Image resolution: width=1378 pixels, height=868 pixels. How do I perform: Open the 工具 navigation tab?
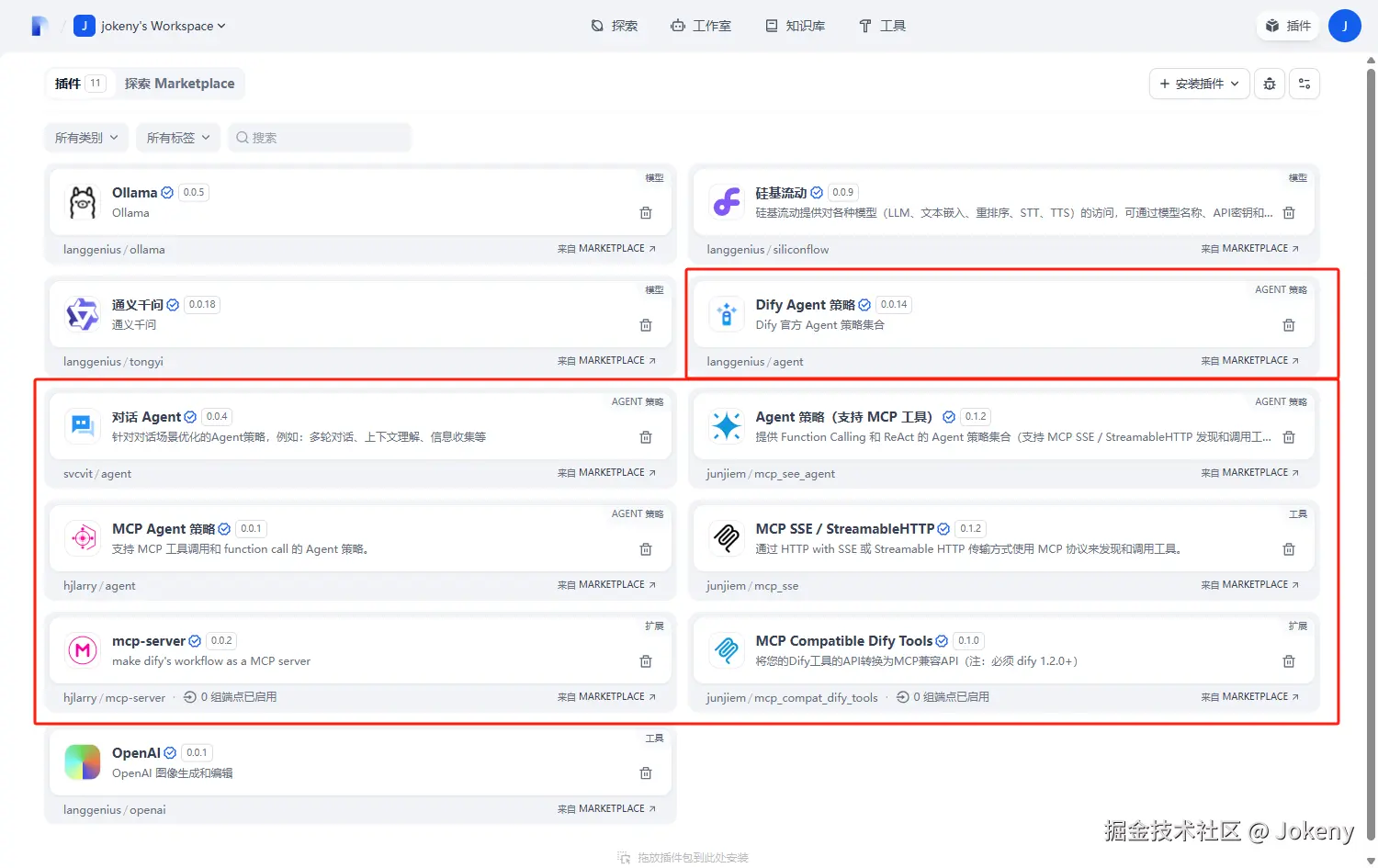coord(882,26)
